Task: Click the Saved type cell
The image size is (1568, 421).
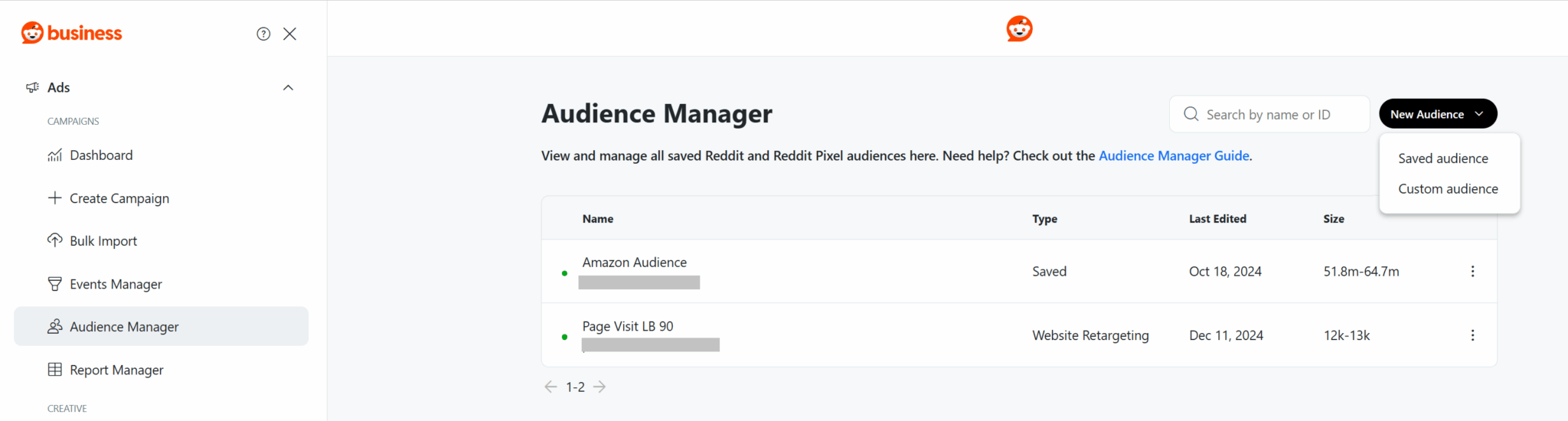Action: coord(1049,272)
